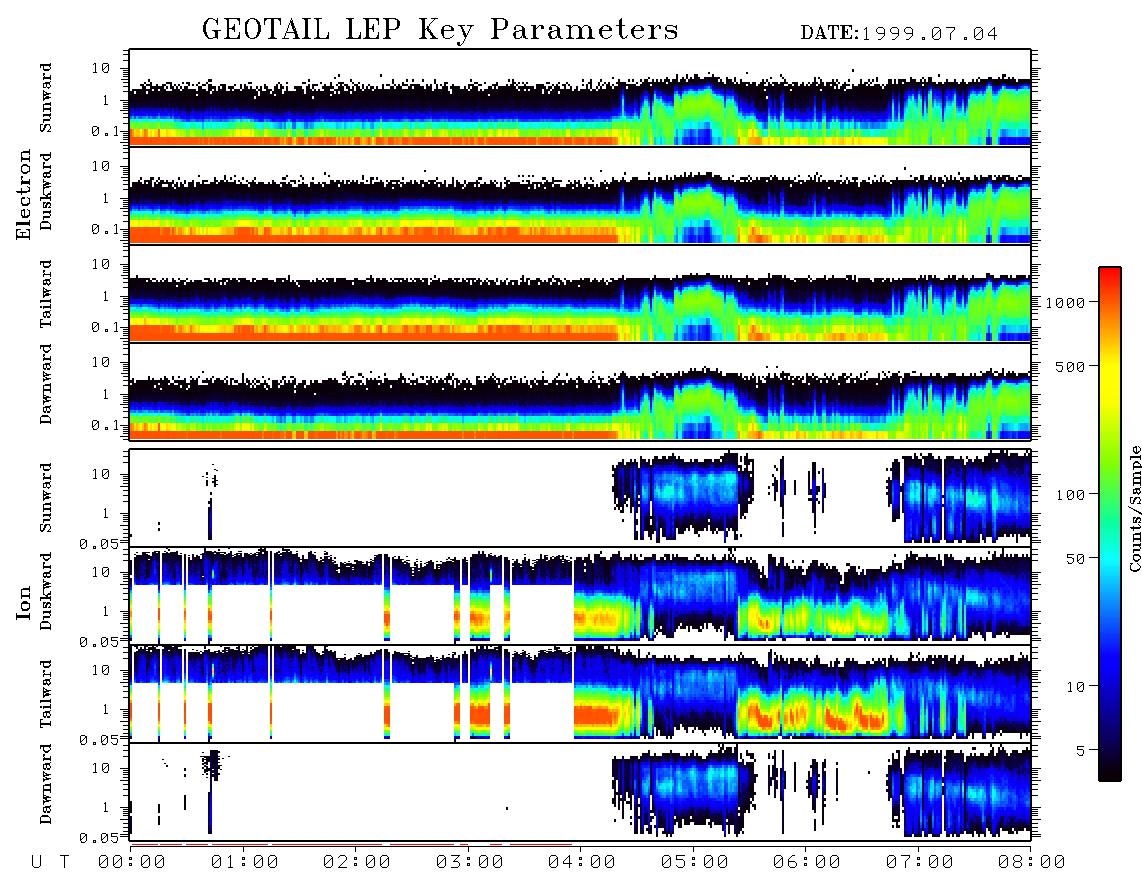Click the Ion Duskward spectrogram panel
This screenshot has width=1142, height=880.
pos(580,595)
